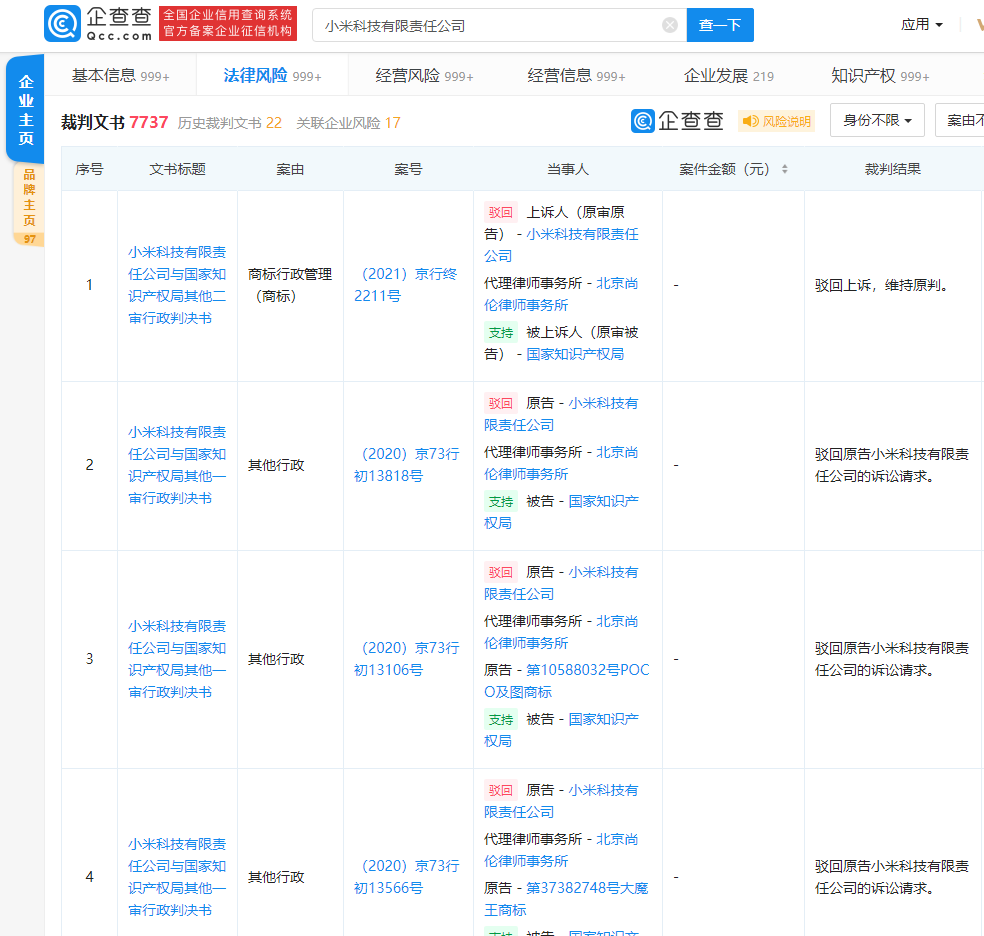
Task: Click the 风险说明 speaker badge
Action: 776,122
